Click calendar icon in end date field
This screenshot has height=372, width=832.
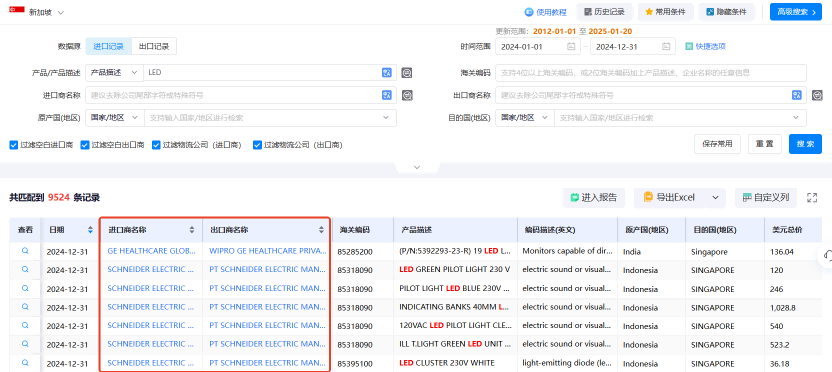click(666, 47)
